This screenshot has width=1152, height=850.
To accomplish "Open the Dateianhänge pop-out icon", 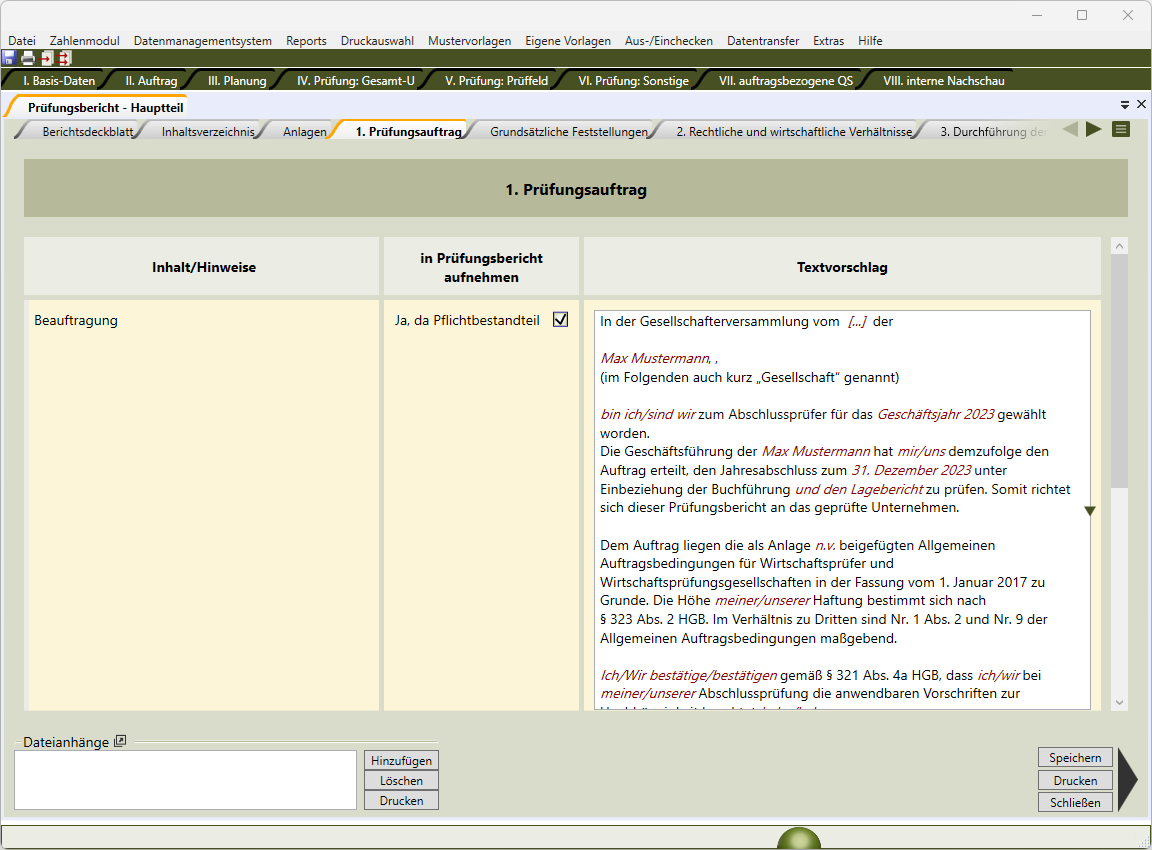I will [120, 741].
